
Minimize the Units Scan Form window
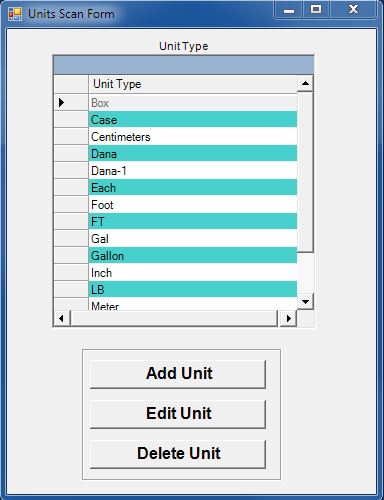[x=289, y=10]
